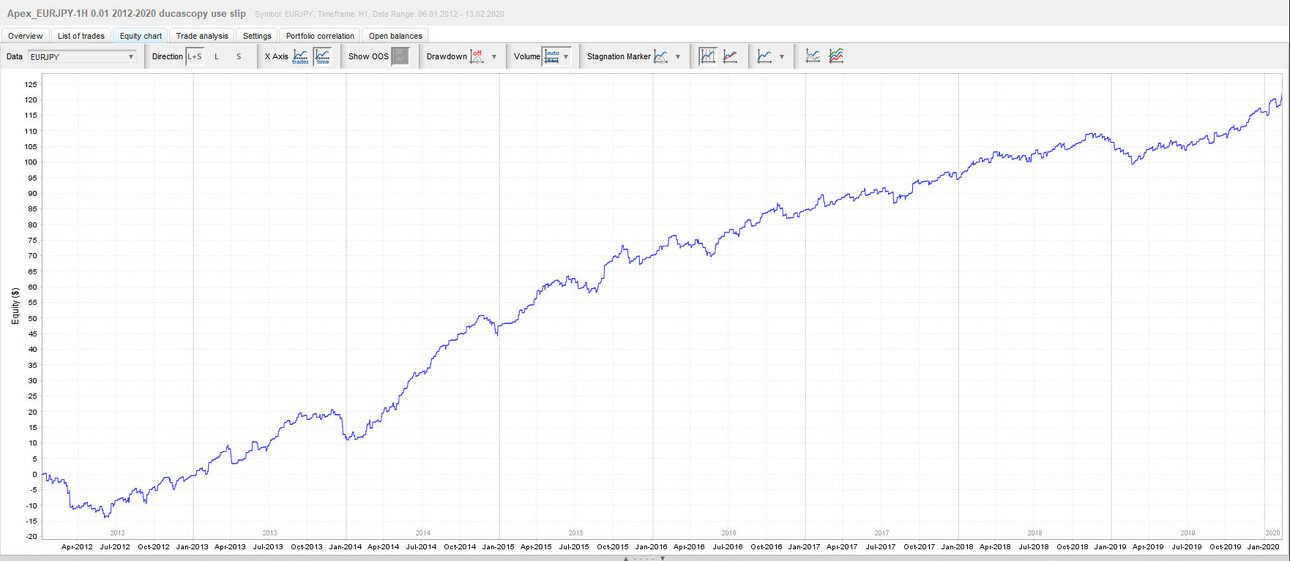Open the Open balances tab
The height and width of the screenshot is (561, 1290).
396,35
